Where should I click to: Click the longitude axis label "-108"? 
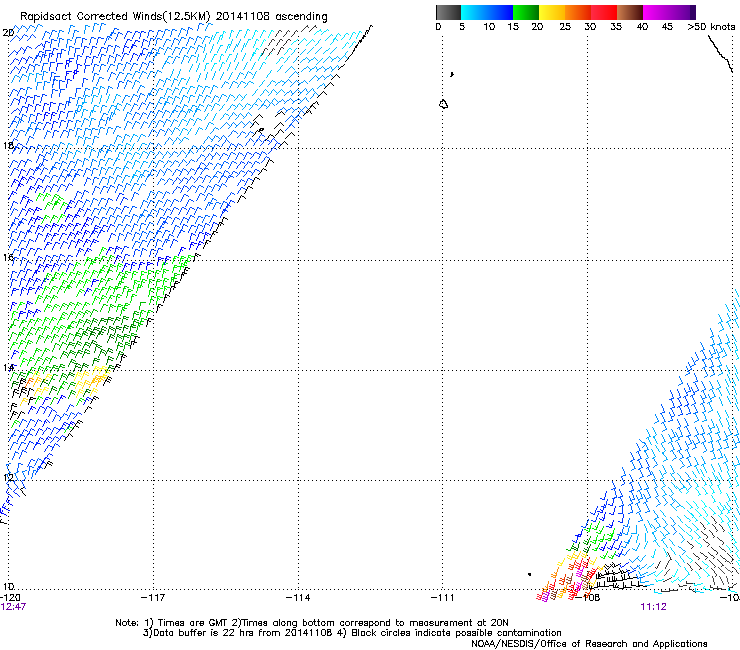click(588, 598)
